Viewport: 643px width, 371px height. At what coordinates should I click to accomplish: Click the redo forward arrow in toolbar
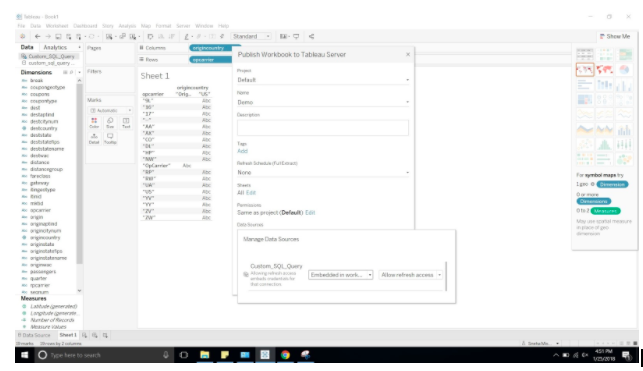pyautogui.click(x=48, y=36)
